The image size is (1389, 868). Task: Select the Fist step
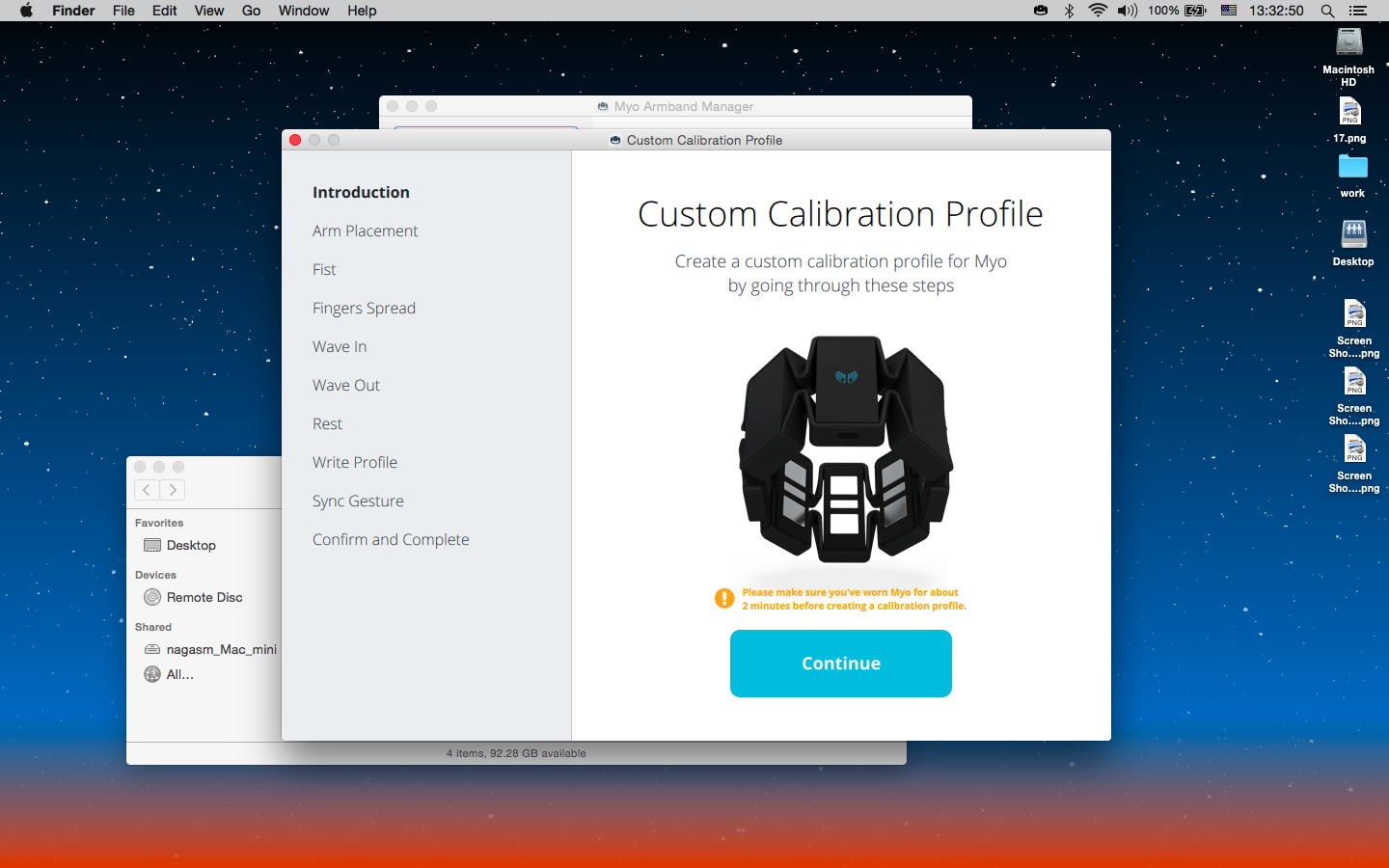324,269
